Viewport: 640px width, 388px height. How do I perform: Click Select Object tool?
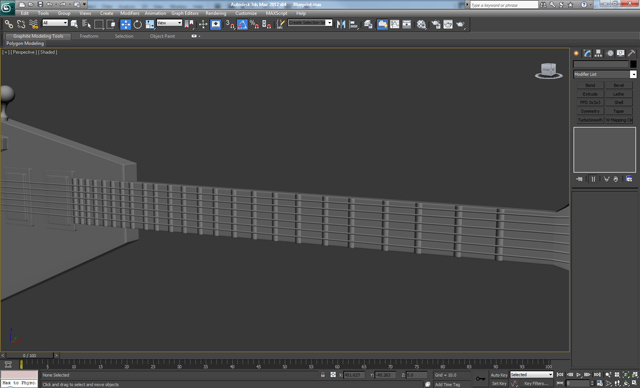click(x=74, y=24)
